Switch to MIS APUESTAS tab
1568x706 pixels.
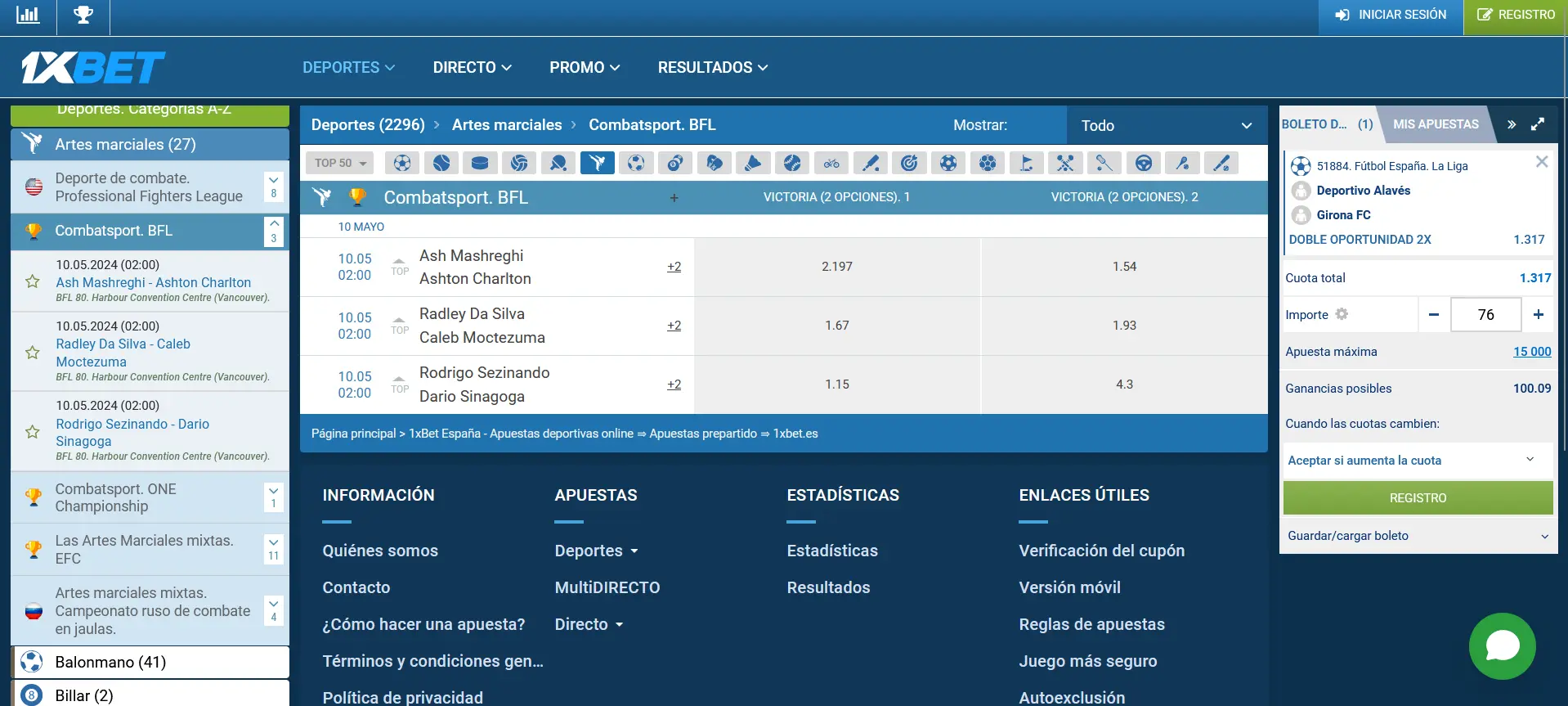pyautogui.click(x=1436, y=124)
